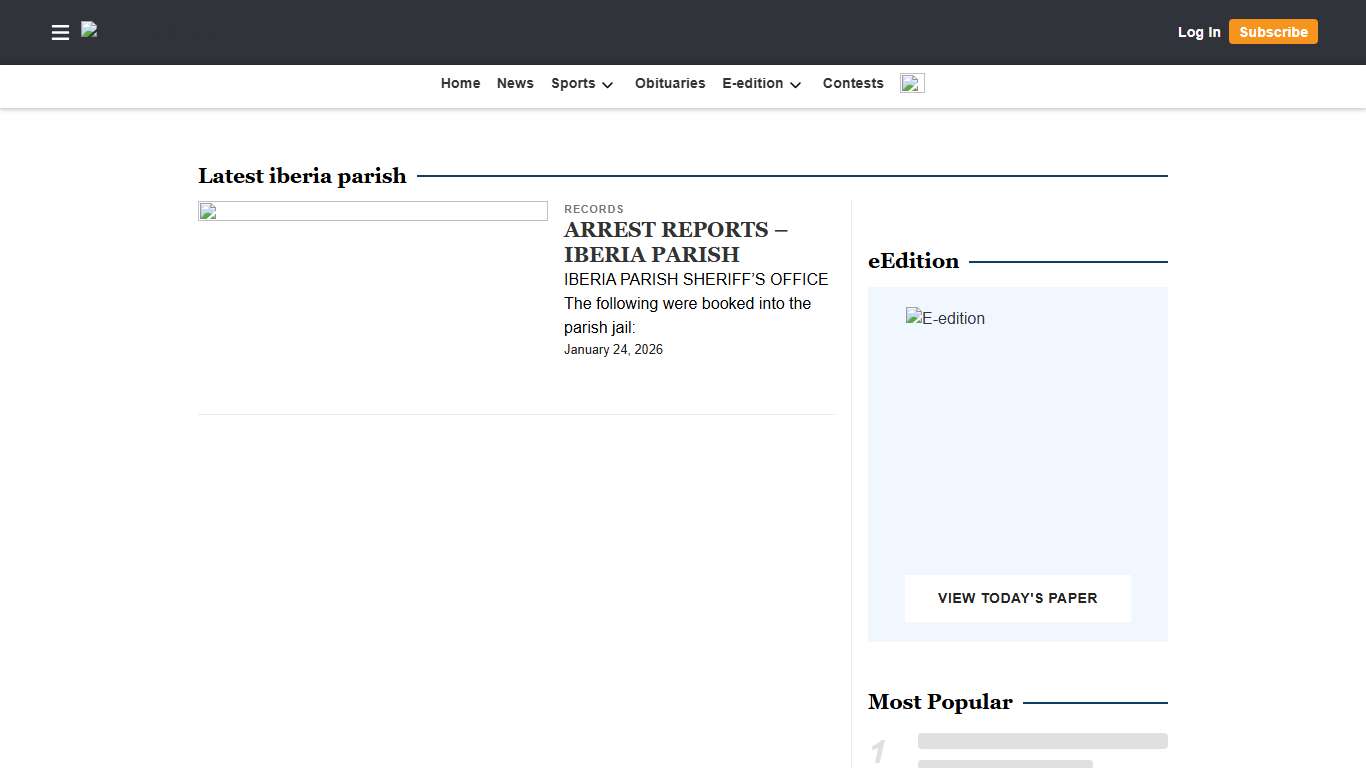This screenshot has height=768, width=1366.
Task: Go to the Home menu item
Action: pyautogui.click(x=460, y=83)
